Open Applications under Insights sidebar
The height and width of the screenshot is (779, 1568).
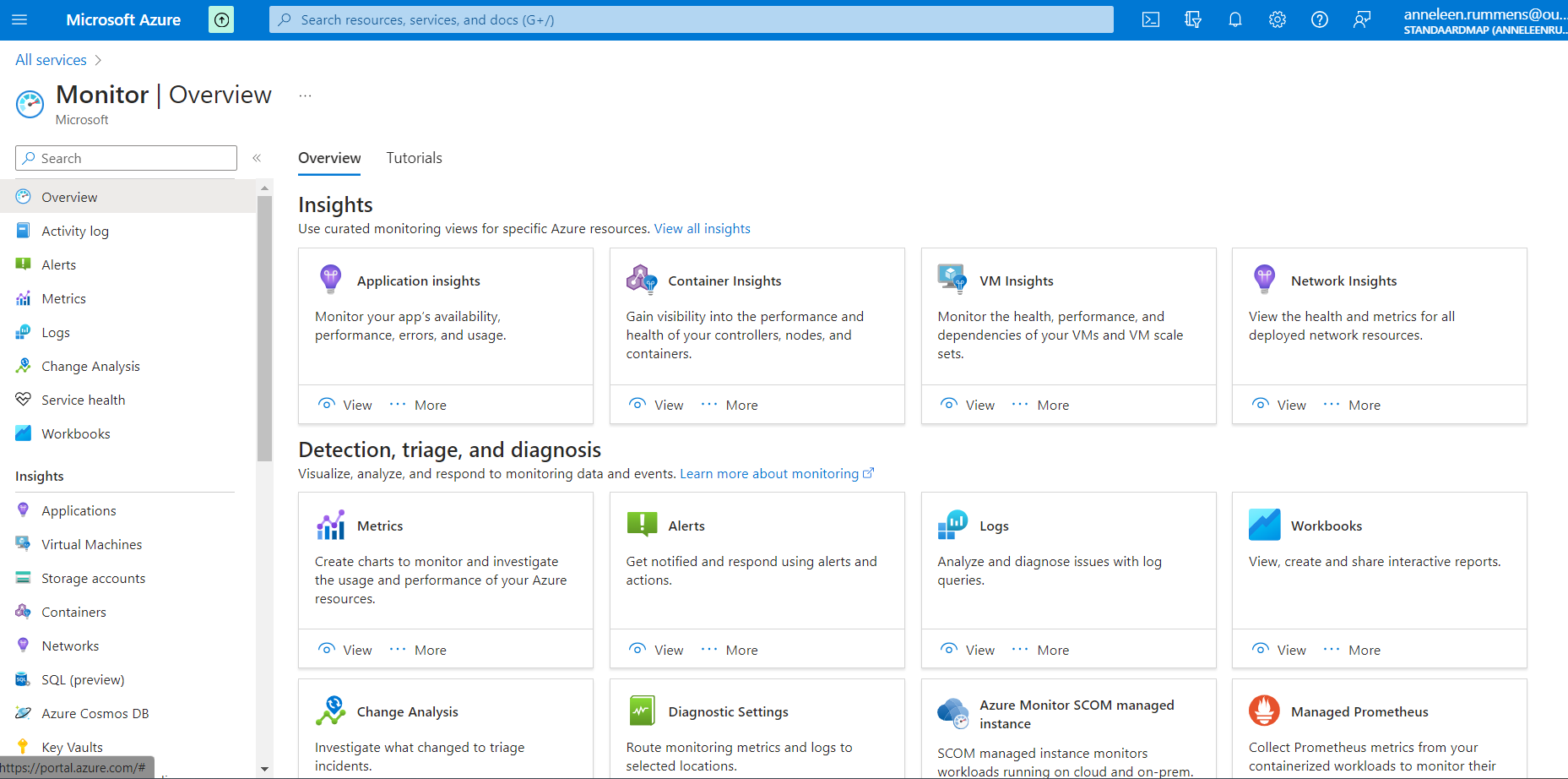point(128,510)
